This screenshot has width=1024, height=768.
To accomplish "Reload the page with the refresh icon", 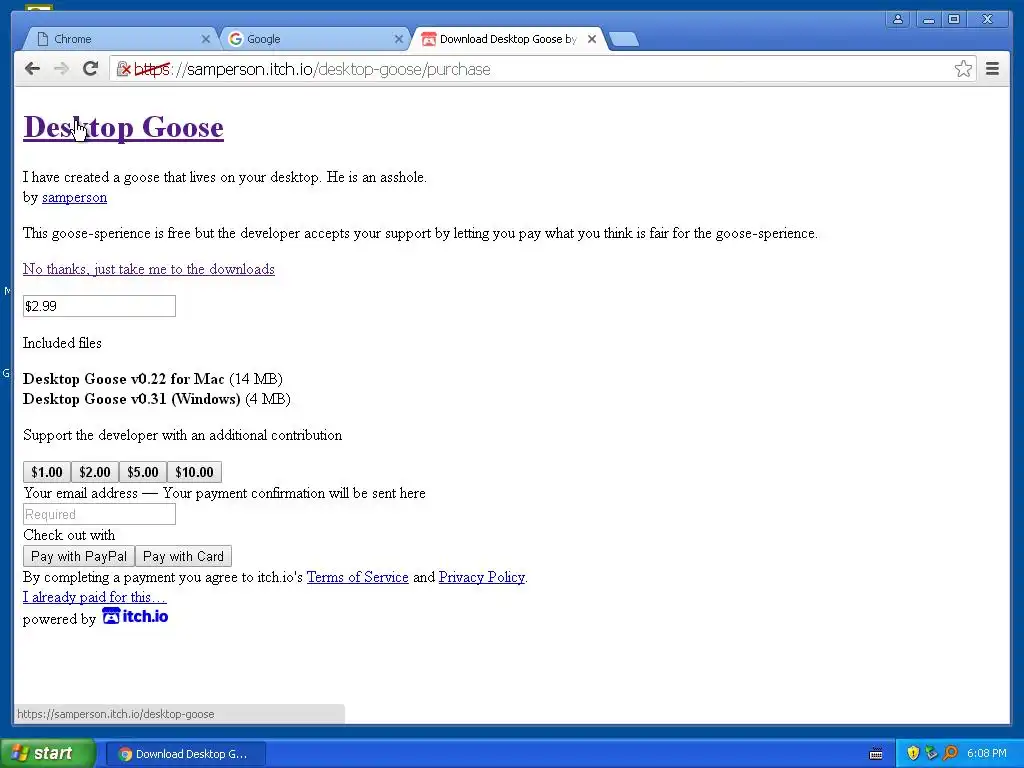I will pos(90,69).
